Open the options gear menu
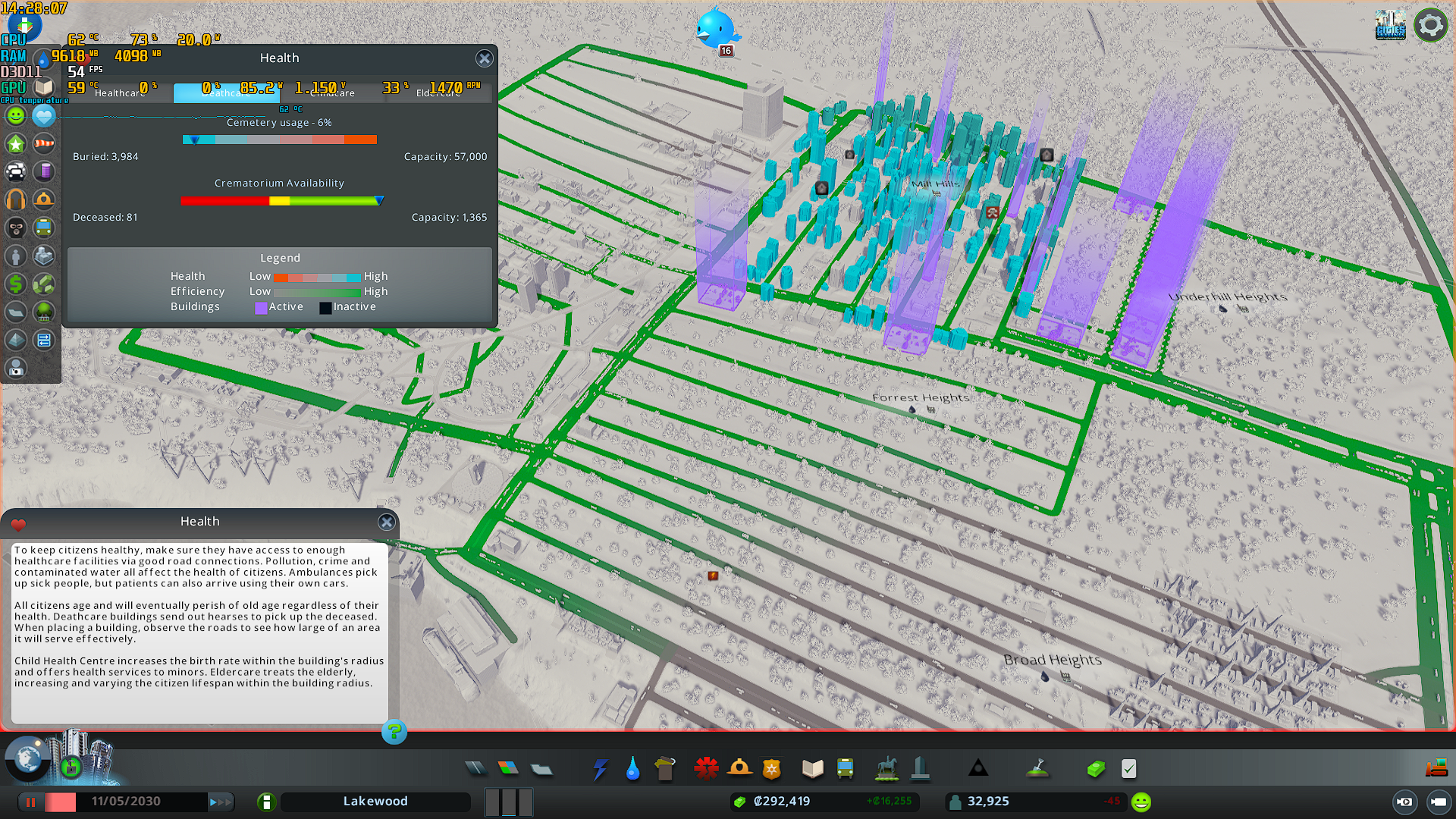1456x819 pixels. [1430, 25]
